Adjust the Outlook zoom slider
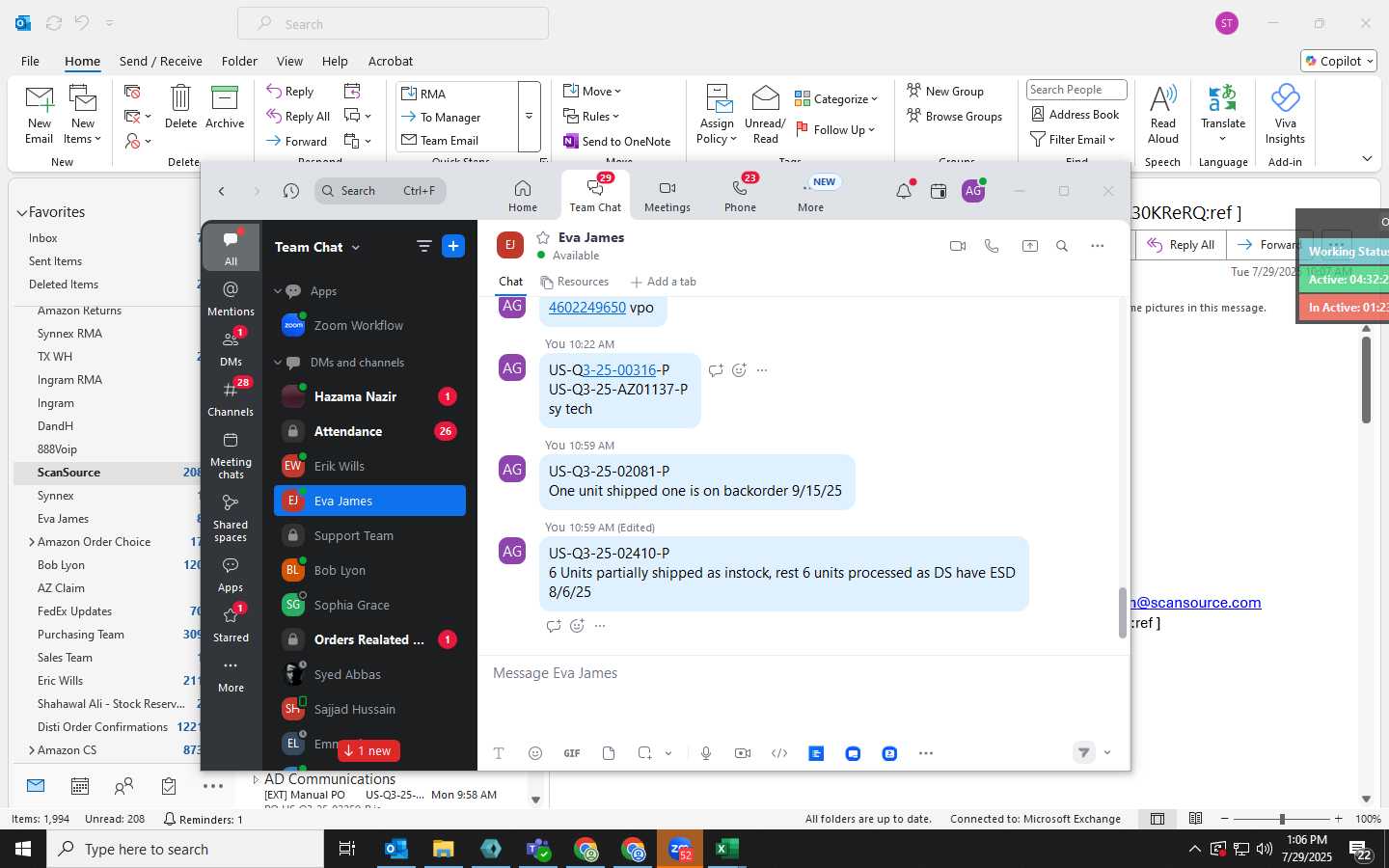Screen dimensions: 1389x868 tap(1282, 819)
